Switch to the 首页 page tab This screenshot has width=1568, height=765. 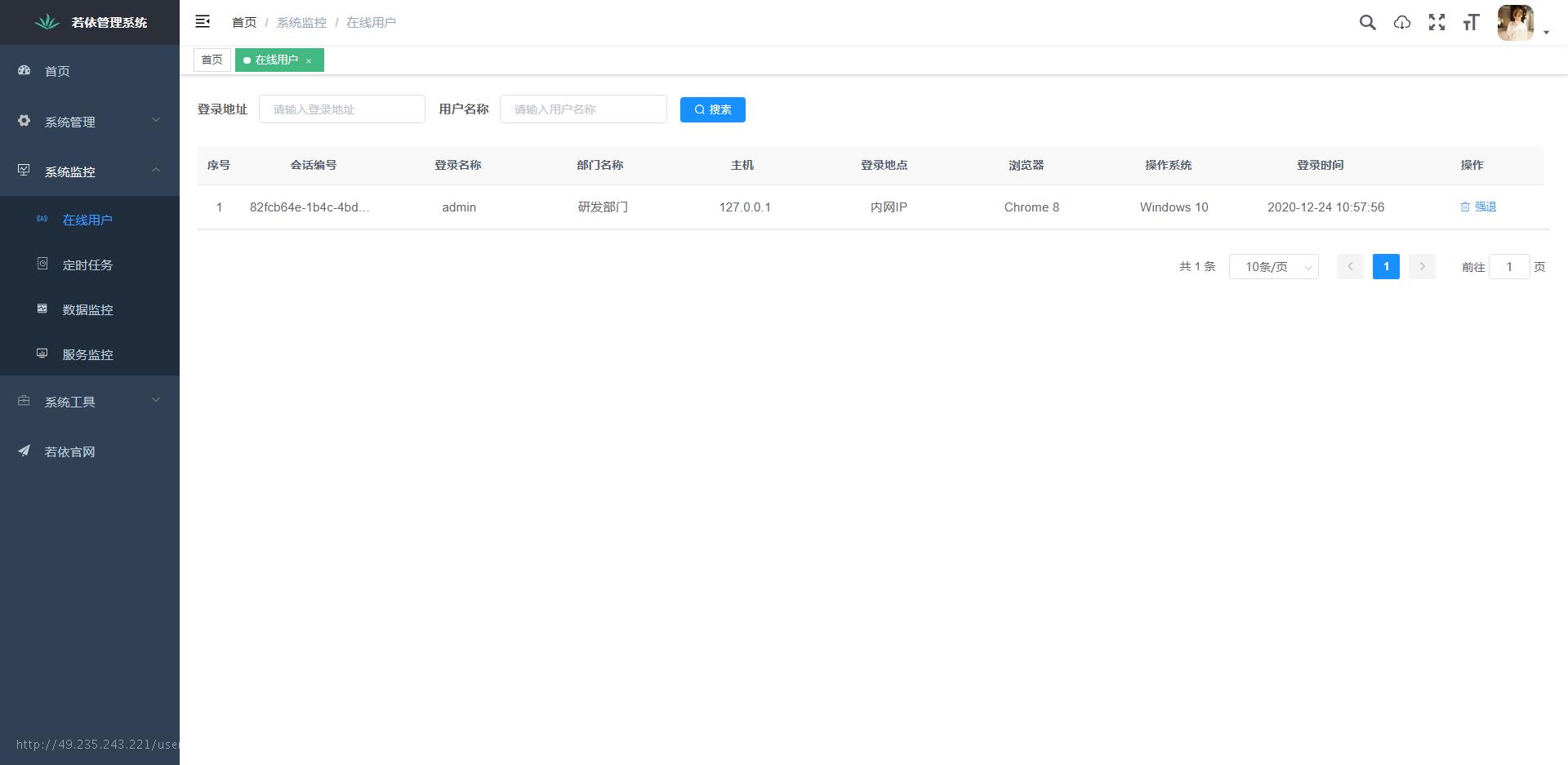point(212,60)
